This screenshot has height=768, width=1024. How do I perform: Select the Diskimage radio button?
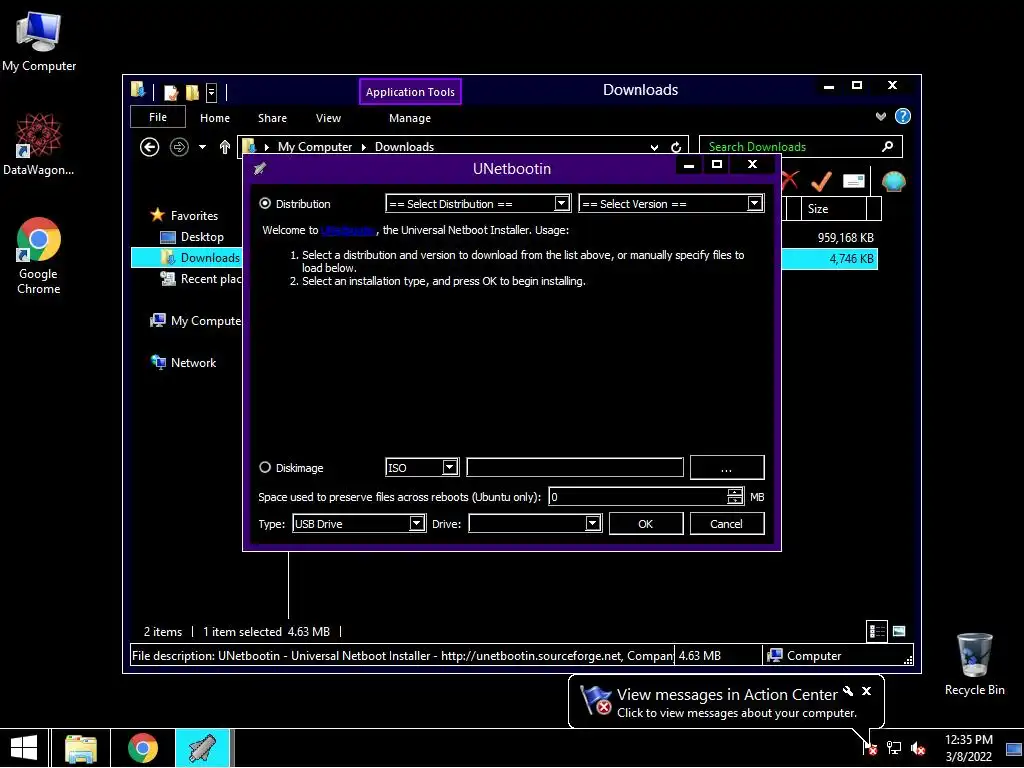pos(265,468)
